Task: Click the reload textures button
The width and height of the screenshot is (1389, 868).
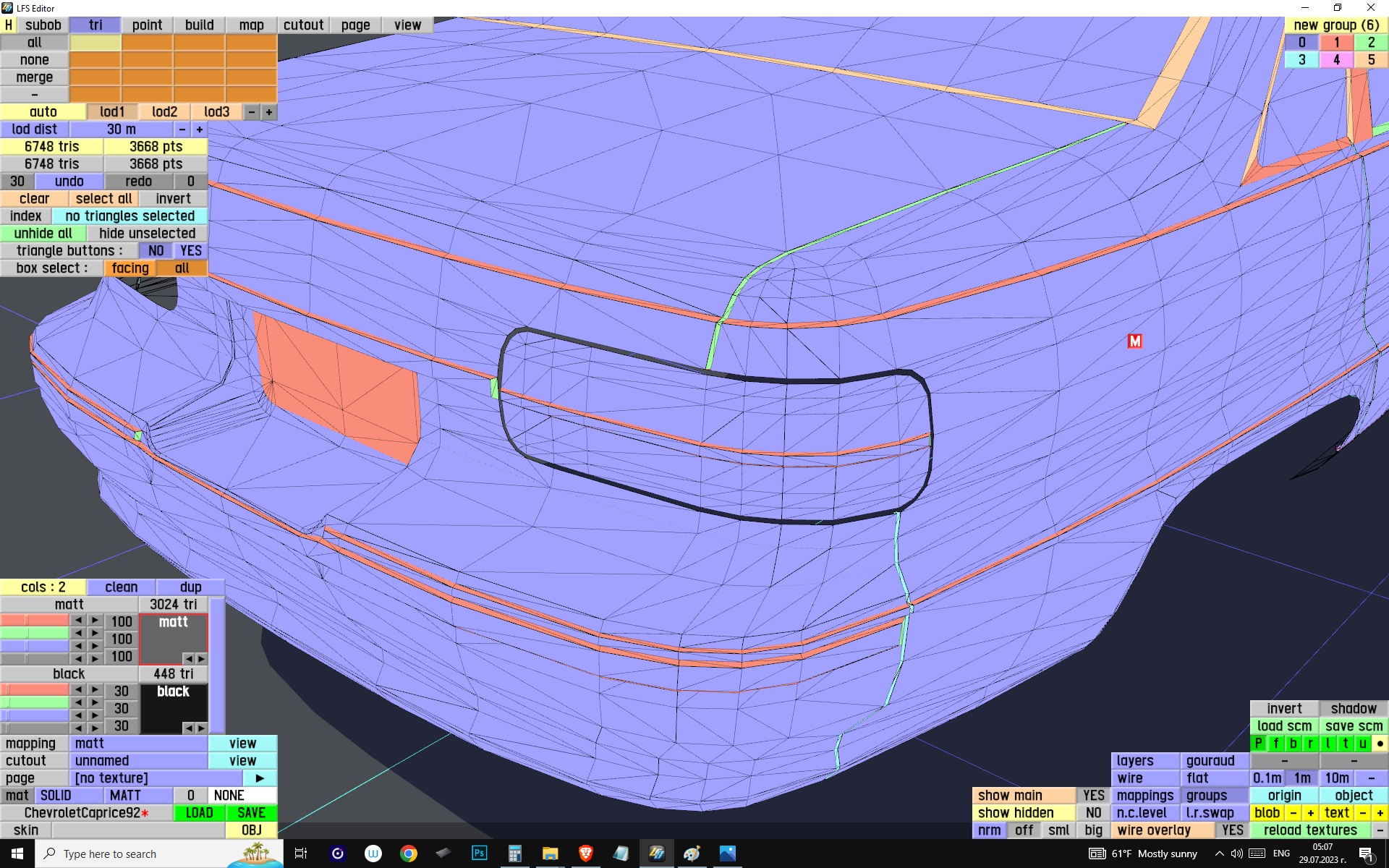Action: pyautogui.click(x=1310, y=830)
